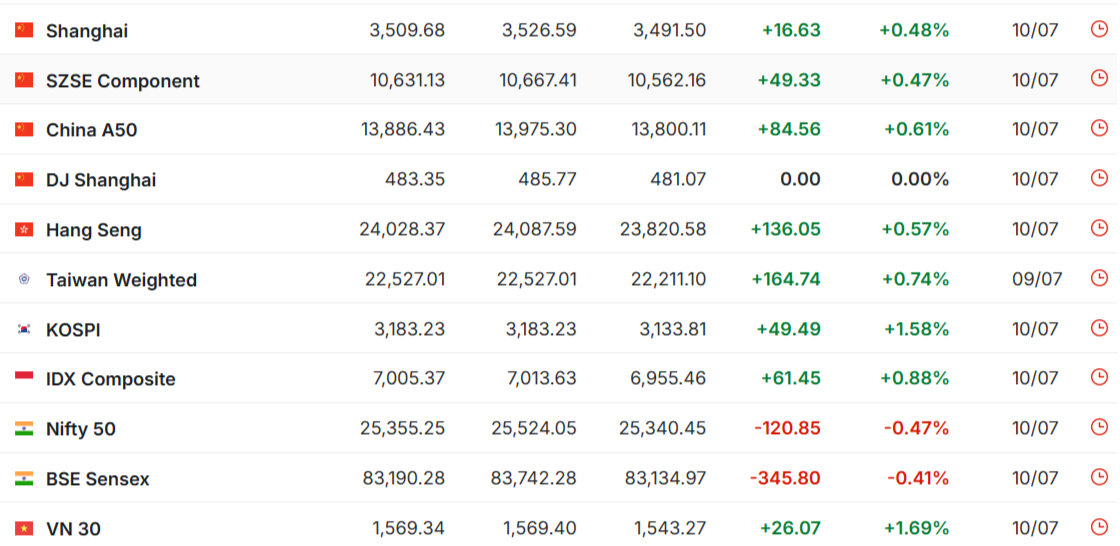
Task: Click the clock icon in VN 30 row
Action: (x=1099, y=527)
